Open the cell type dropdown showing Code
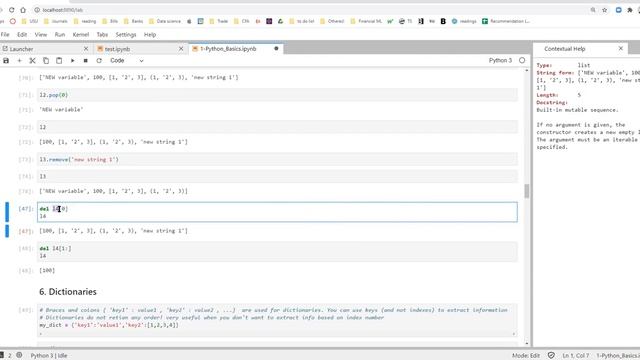This screenshot has height=360, width=640. click(127, 60)
